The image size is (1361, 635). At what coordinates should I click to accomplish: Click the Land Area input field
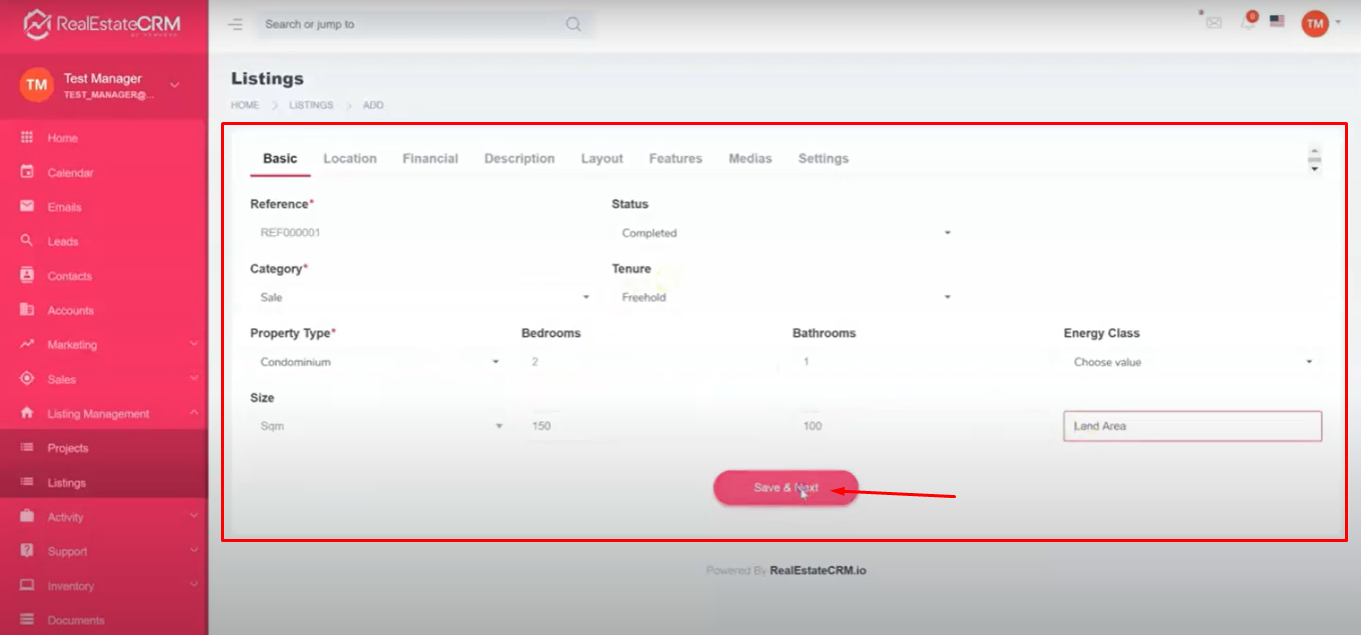pyautogui.click(x=1192, y=426)
